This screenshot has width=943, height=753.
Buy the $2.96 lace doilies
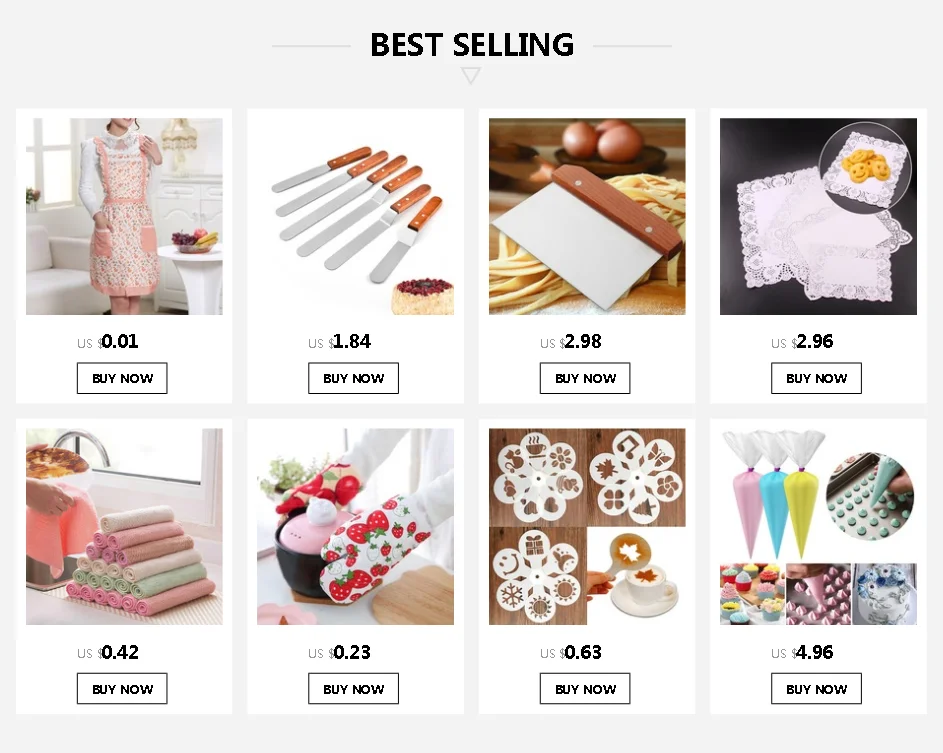817,378
